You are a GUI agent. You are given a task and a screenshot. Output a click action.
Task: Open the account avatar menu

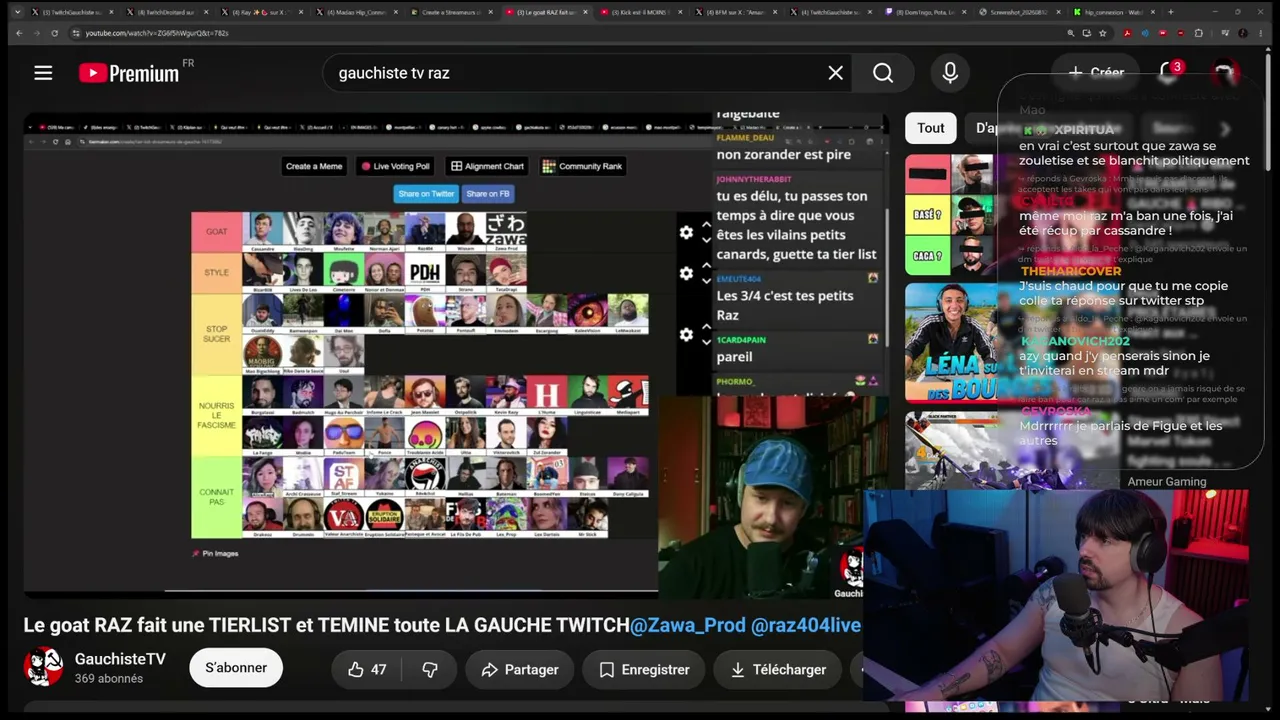pos(1224,72)
